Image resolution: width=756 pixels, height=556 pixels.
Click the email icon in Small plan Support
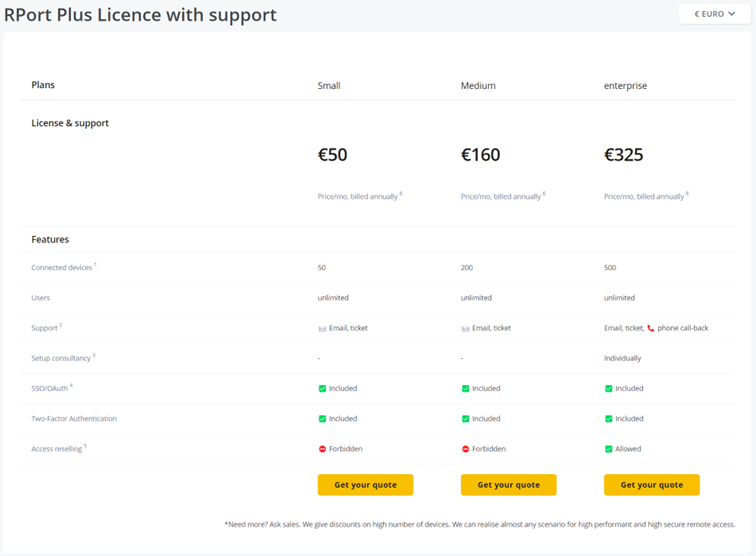[x=322, y=328]
